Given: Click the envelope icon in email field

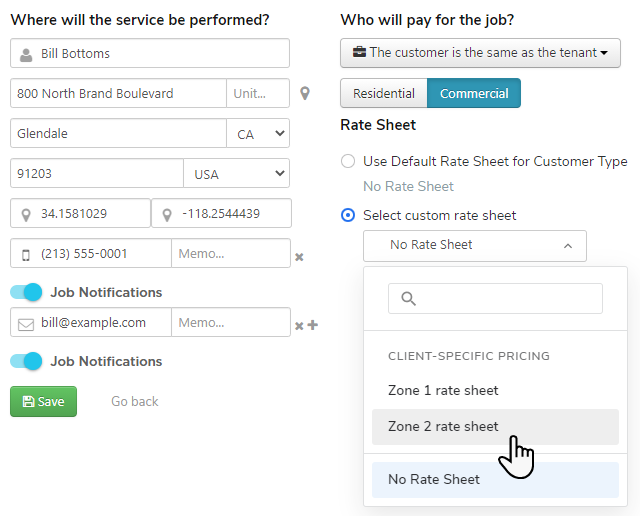Looking at the screenshot, I should point(26,323).
